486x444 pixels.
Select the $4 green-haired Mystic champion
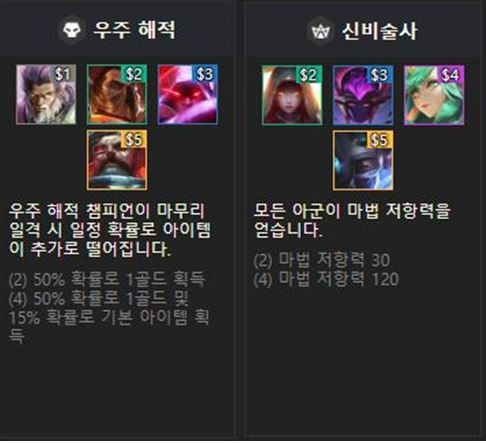point(434,95)
